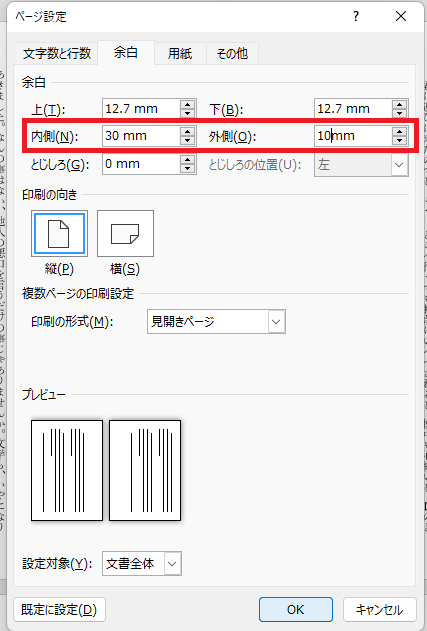Click the 内側(N) margin input field
The image size is (427, 631).
141,136
